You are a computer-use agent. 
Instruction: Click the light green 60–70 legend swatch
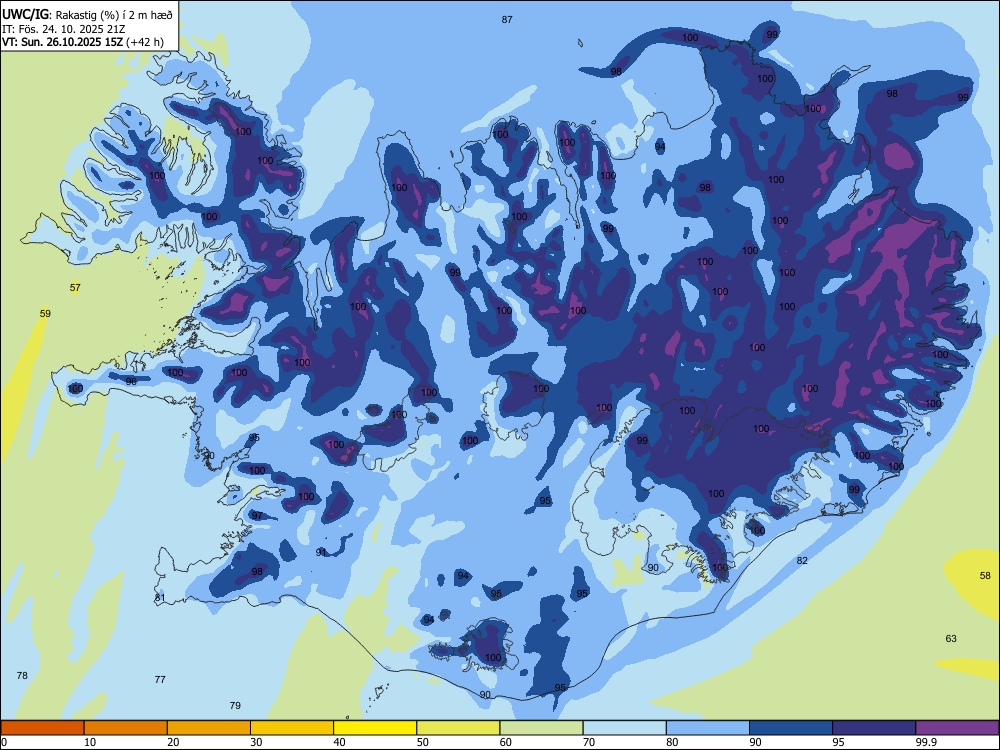tap(541, 728)
